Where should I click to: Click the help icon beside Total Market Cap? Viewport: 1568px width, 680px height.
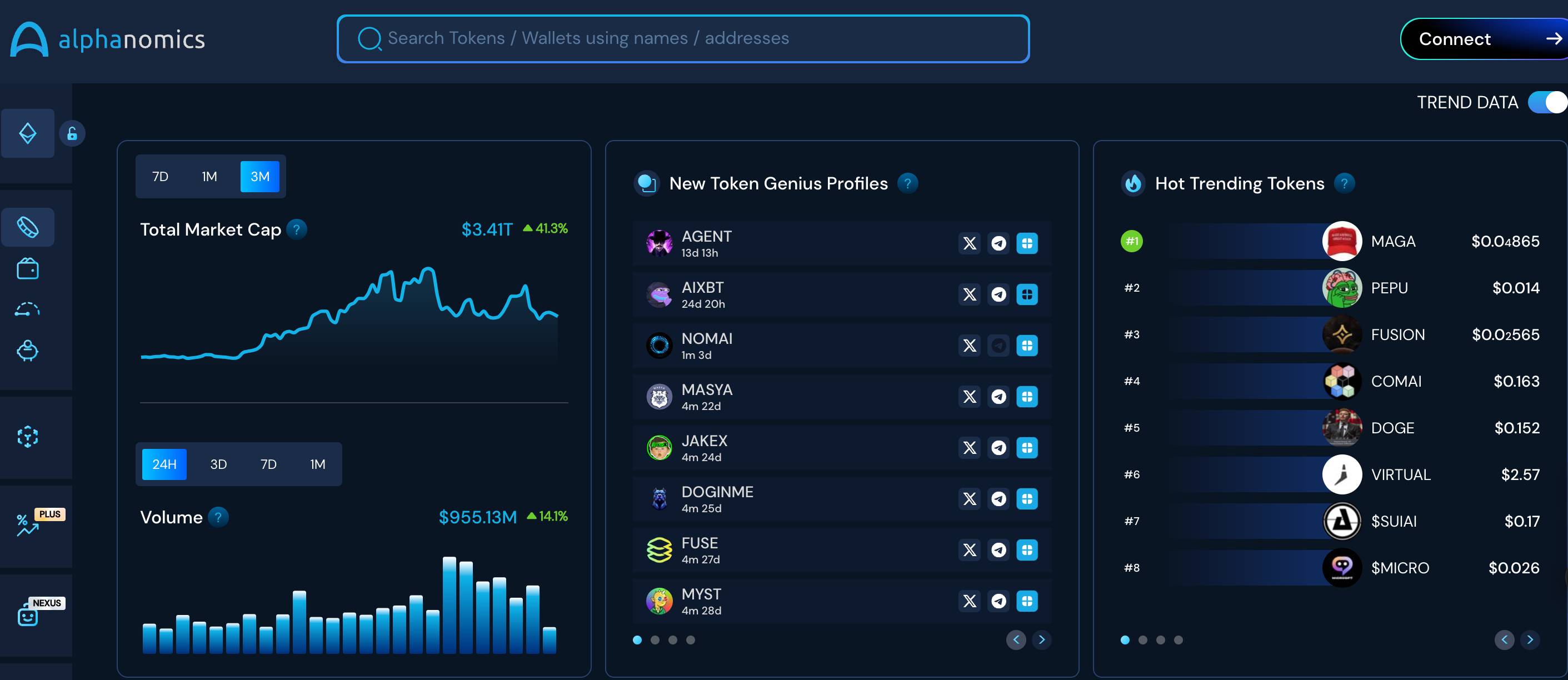click(x=297, y=229)
